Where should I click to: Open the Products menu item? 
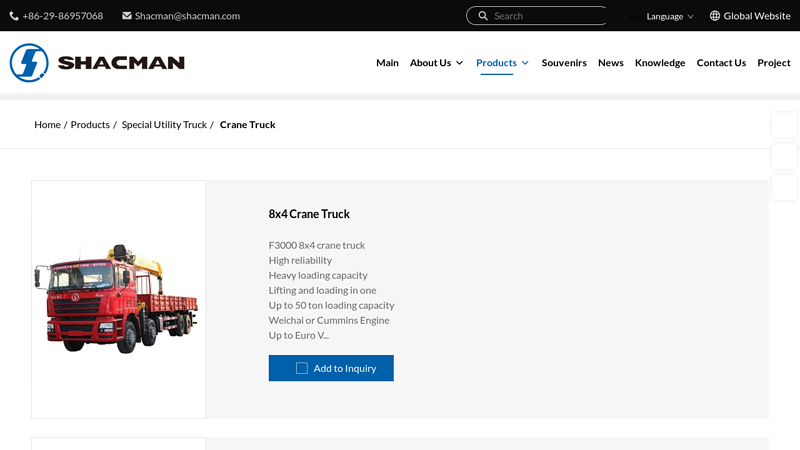[x=496, y=63]
